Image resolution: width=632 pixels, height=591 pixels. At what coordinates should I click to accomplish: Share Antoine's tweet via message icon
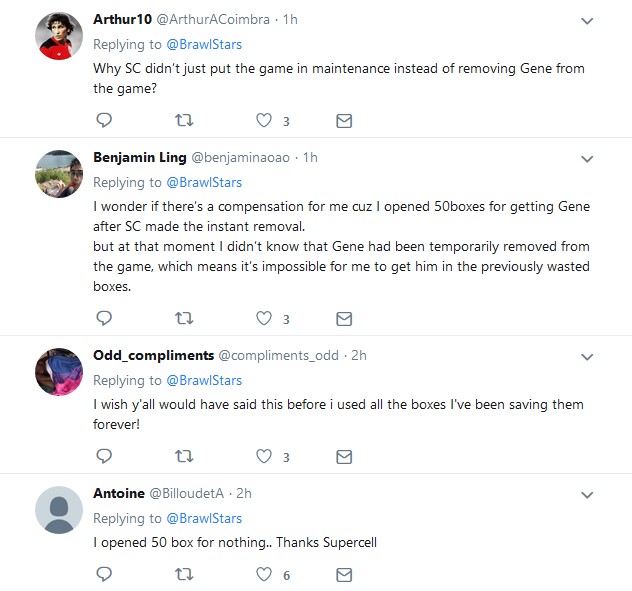(343, 574)
